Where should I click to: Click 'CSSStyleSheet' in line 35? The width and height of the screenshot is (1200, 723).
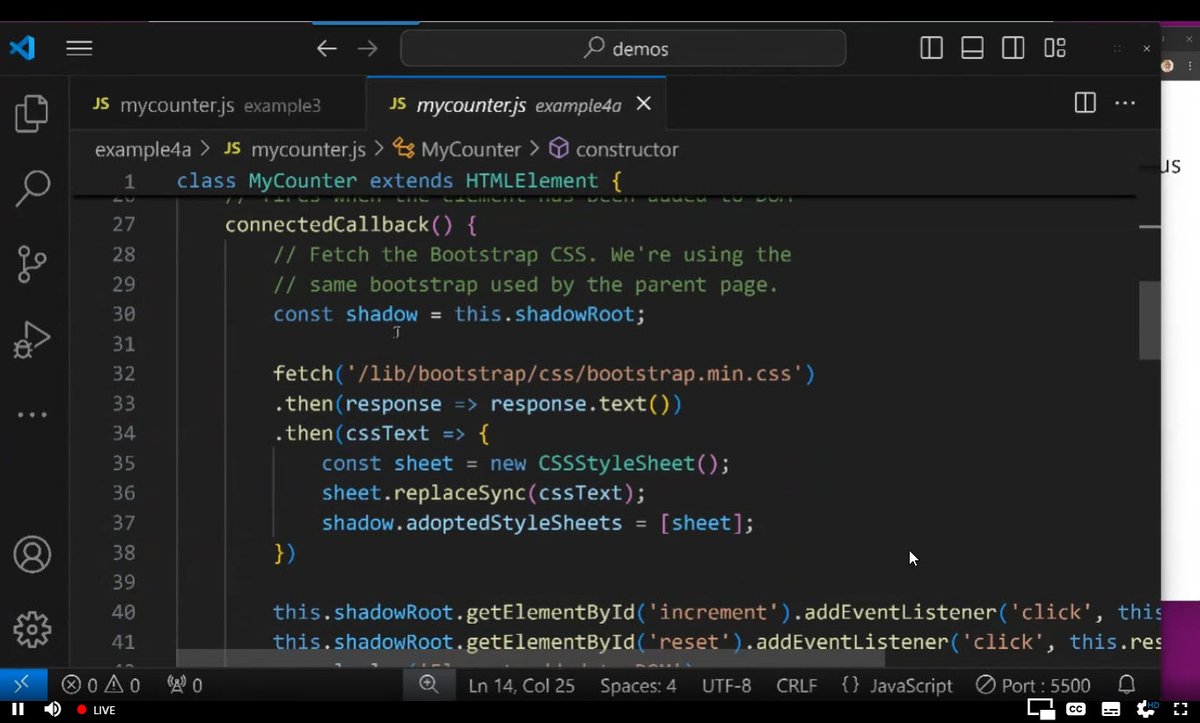[x=616, y=464]
